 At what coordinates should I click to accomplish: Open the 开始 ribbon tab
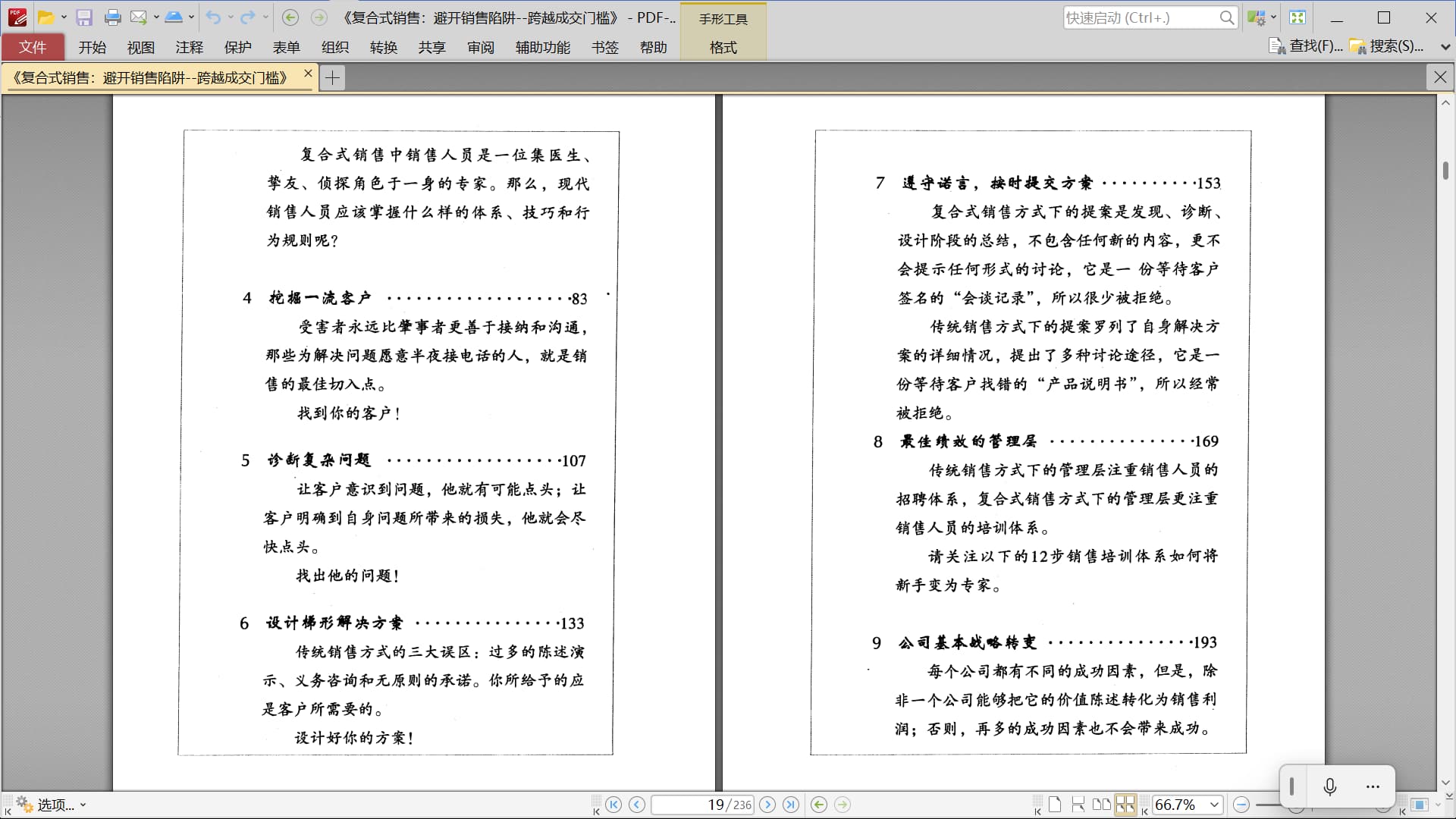(x=93, y=47)
